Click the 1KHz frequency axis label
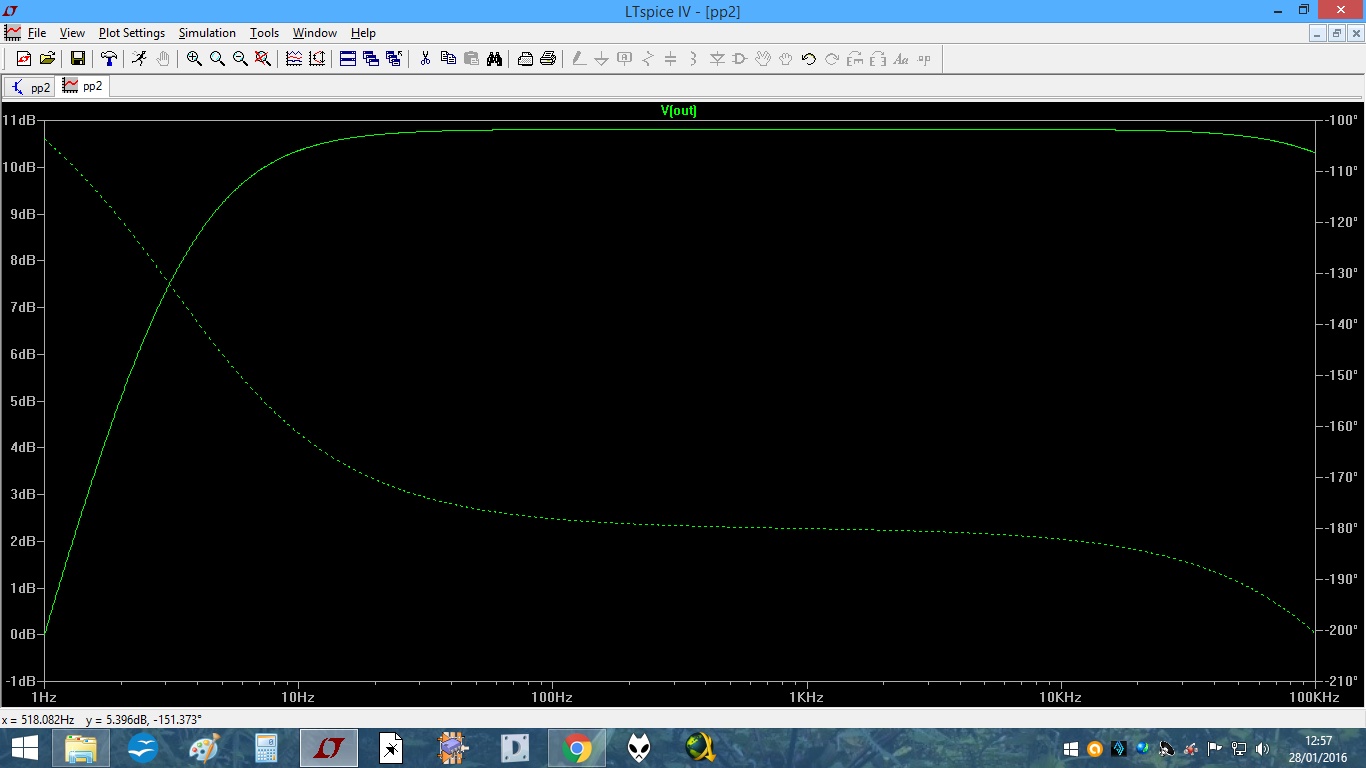1366x768 pixels. coord(806,697)
